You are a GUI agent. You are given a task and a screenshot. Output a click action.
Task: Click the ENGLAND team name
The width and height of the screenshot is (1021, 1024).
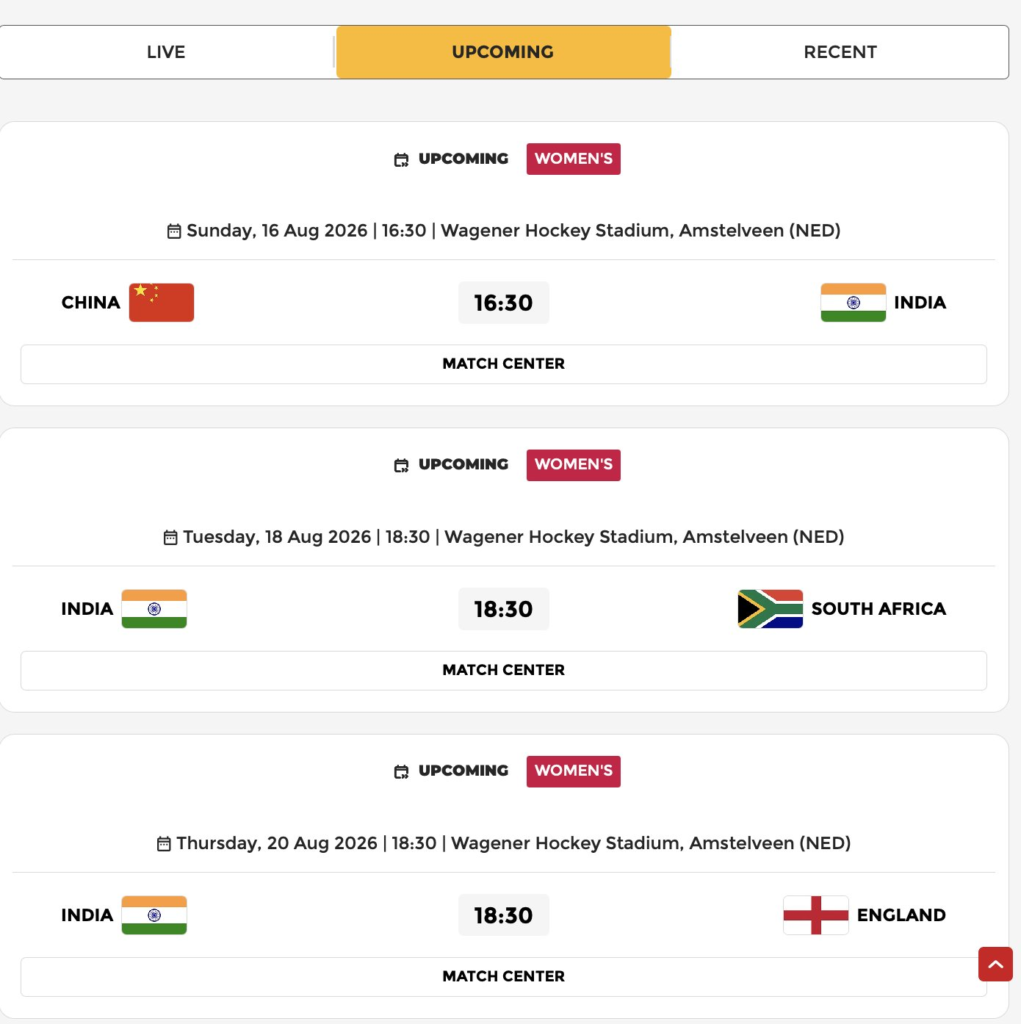click(x=901, y=915)
